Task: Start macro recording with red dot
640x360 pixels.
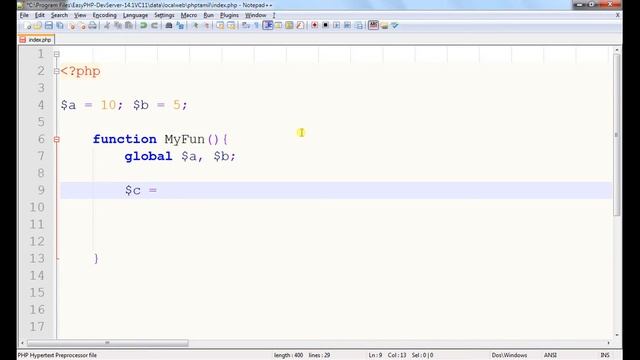Action: [x=314, y=25]
